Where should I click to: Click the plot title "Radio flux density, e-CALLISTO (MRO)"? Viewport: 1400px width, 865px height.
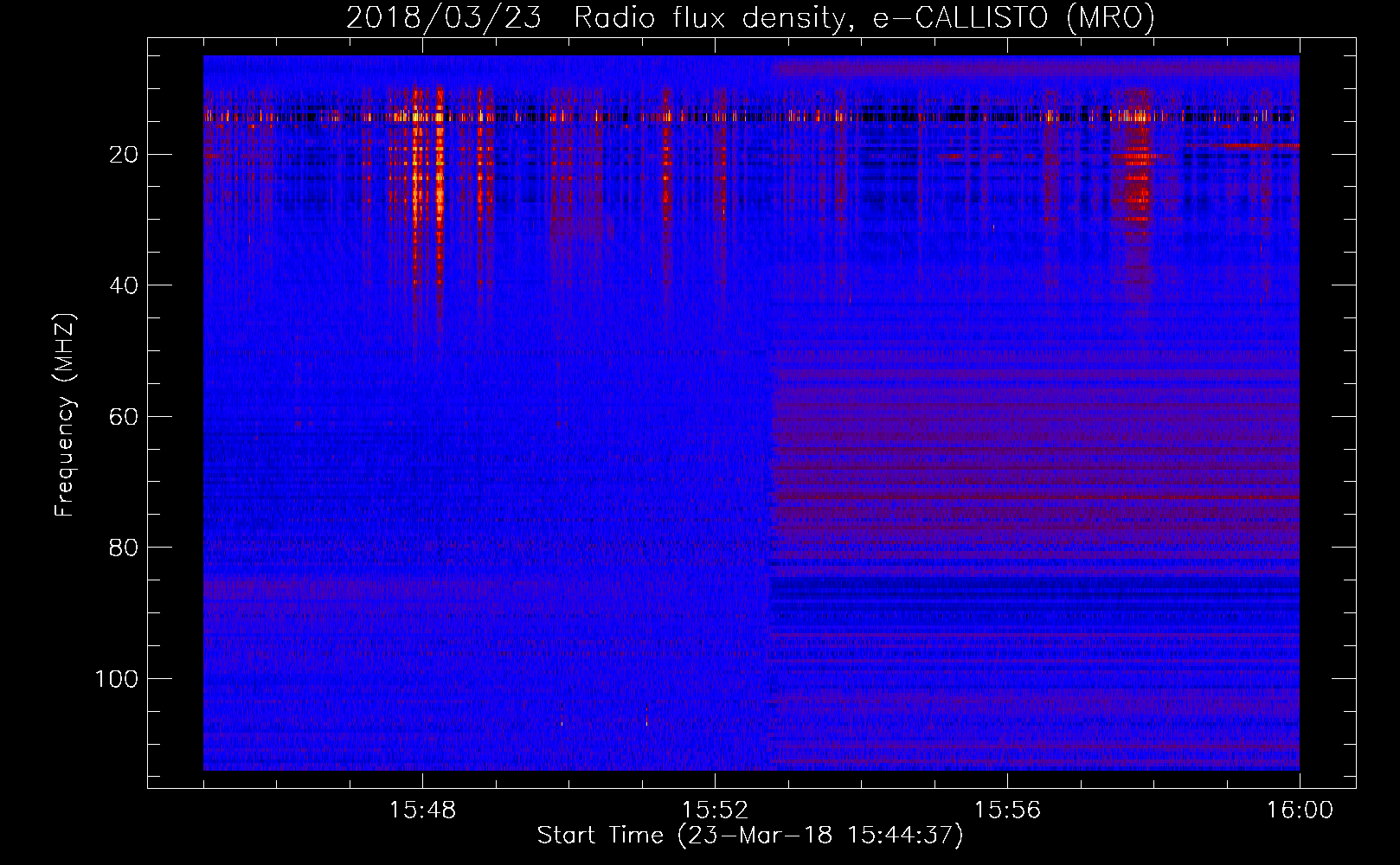tap(864, 17)
